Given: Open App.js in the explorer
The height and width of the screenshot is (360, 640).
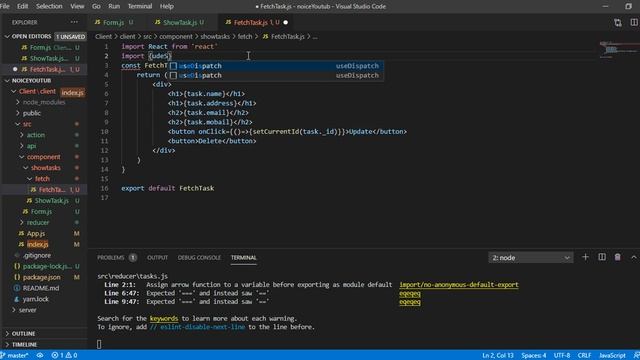Looking at the screenshot, I should tap(36, 233).
